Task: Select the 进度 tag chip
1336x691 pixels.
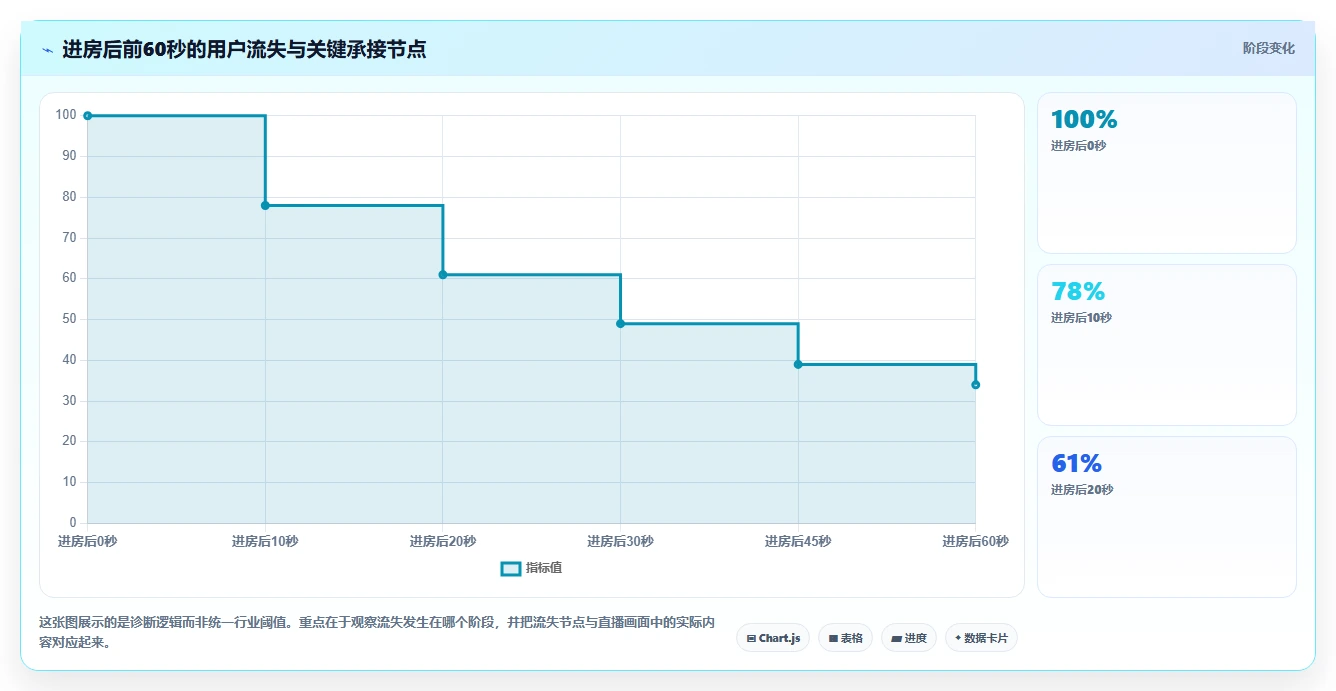Action: click(908, 638)
